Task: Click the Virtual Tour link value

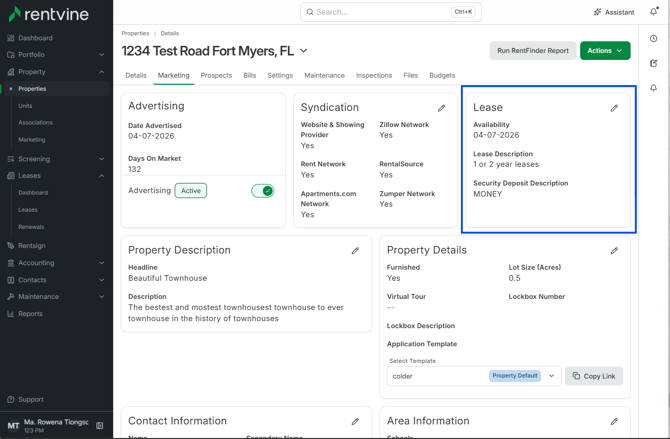Action: [390, 307]
